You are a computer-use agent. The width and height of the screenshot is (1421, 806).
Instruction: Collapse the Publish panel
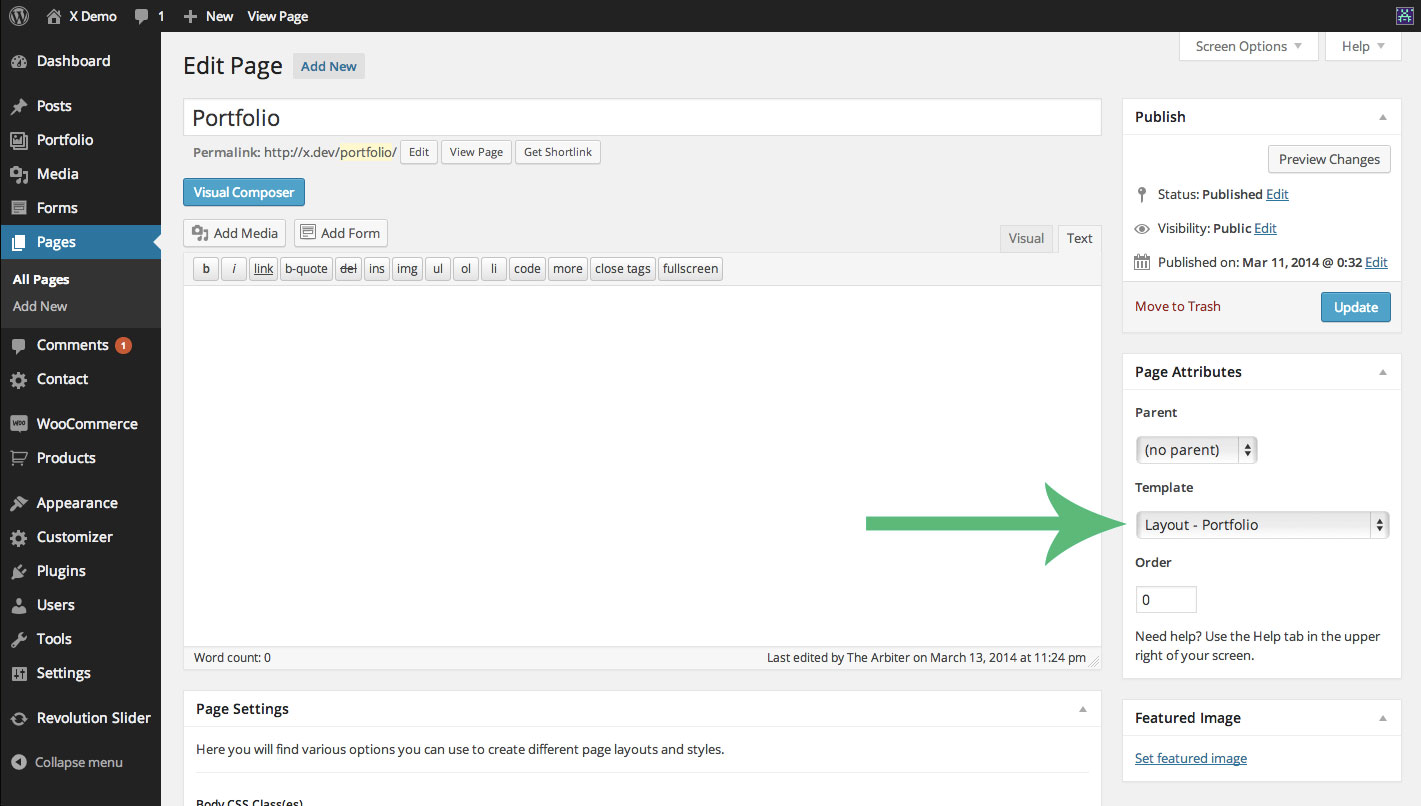click(x=1385, y=116)
